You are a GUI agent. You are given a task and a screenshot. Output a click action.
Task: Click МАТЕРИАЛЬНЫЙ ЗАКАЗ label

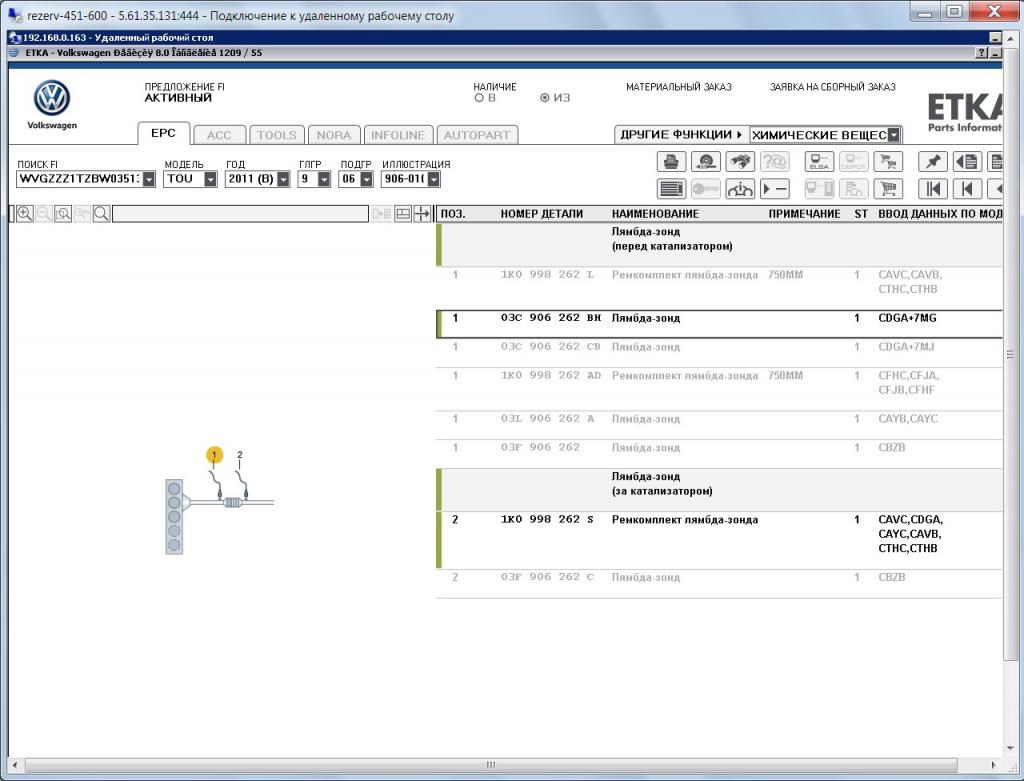(x=679, y=87)
